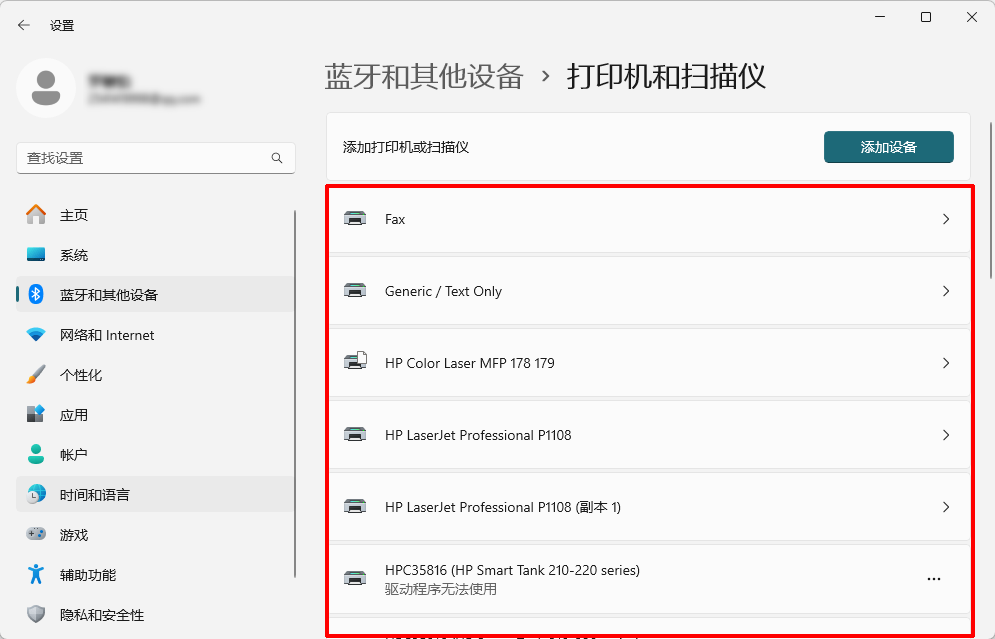Click the Generic / Text Only printer icon
This screenshot has width=995, height=639.
click(355, 291)
